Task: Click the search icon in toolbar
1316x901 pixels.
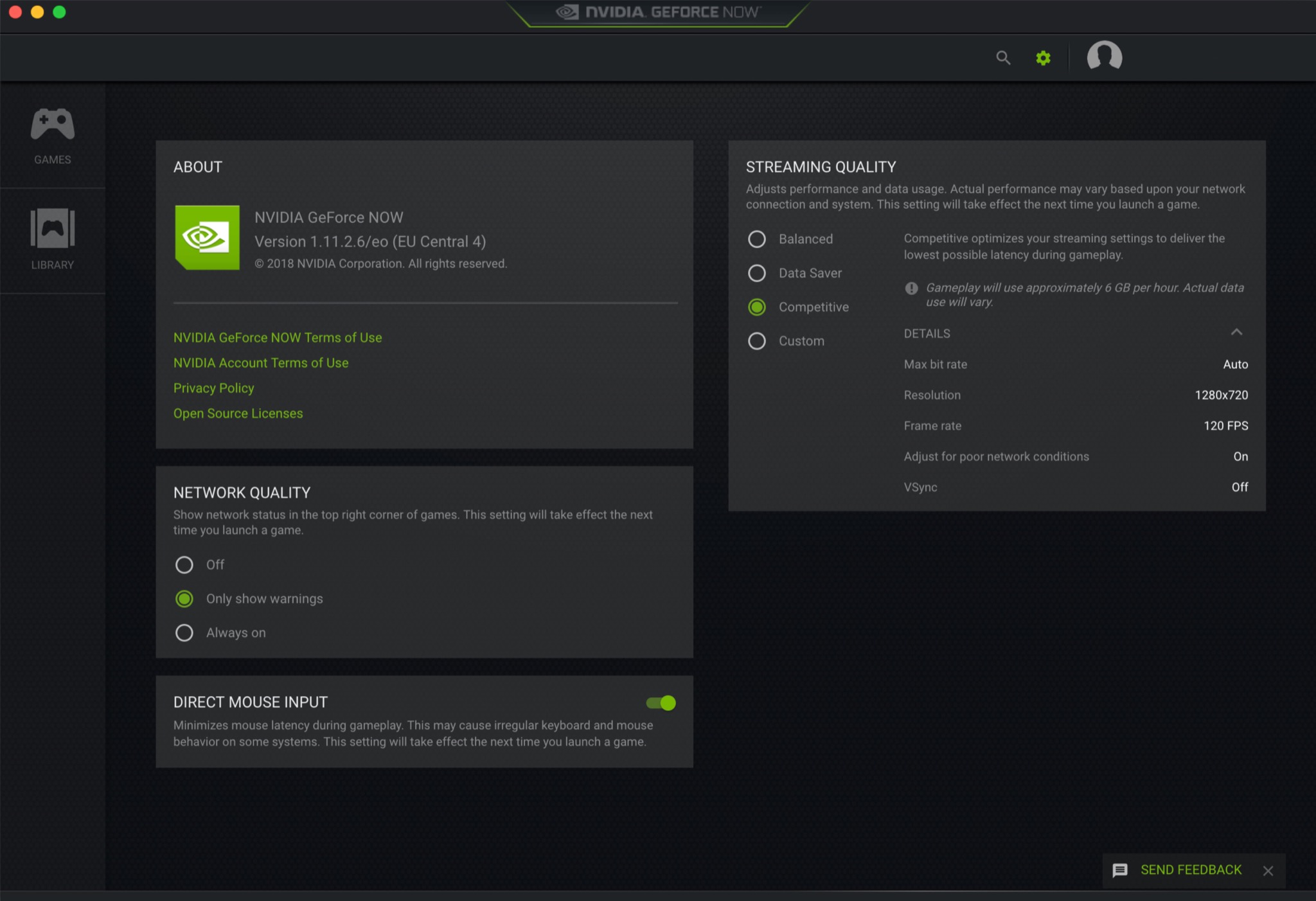Action: tap(1003, 57)
